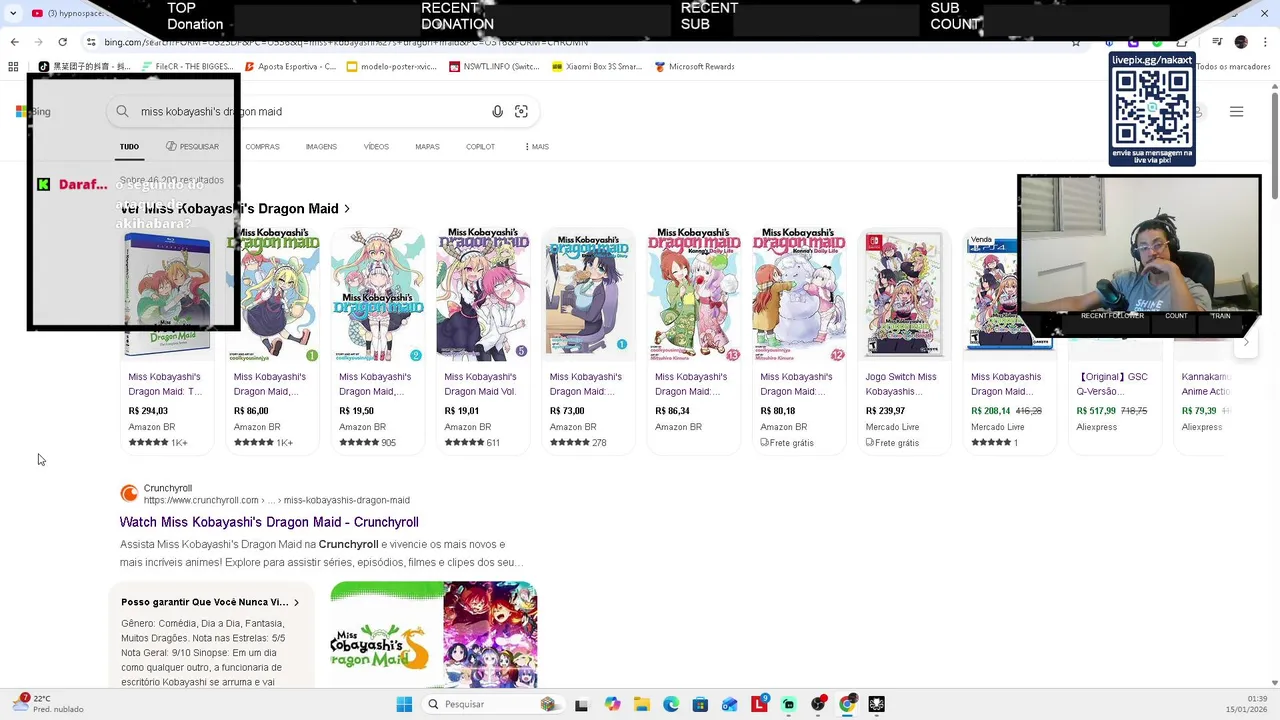1280x720 pixels.
Task: Open the black octopus app on taskbar
Action: click(876, 704)
